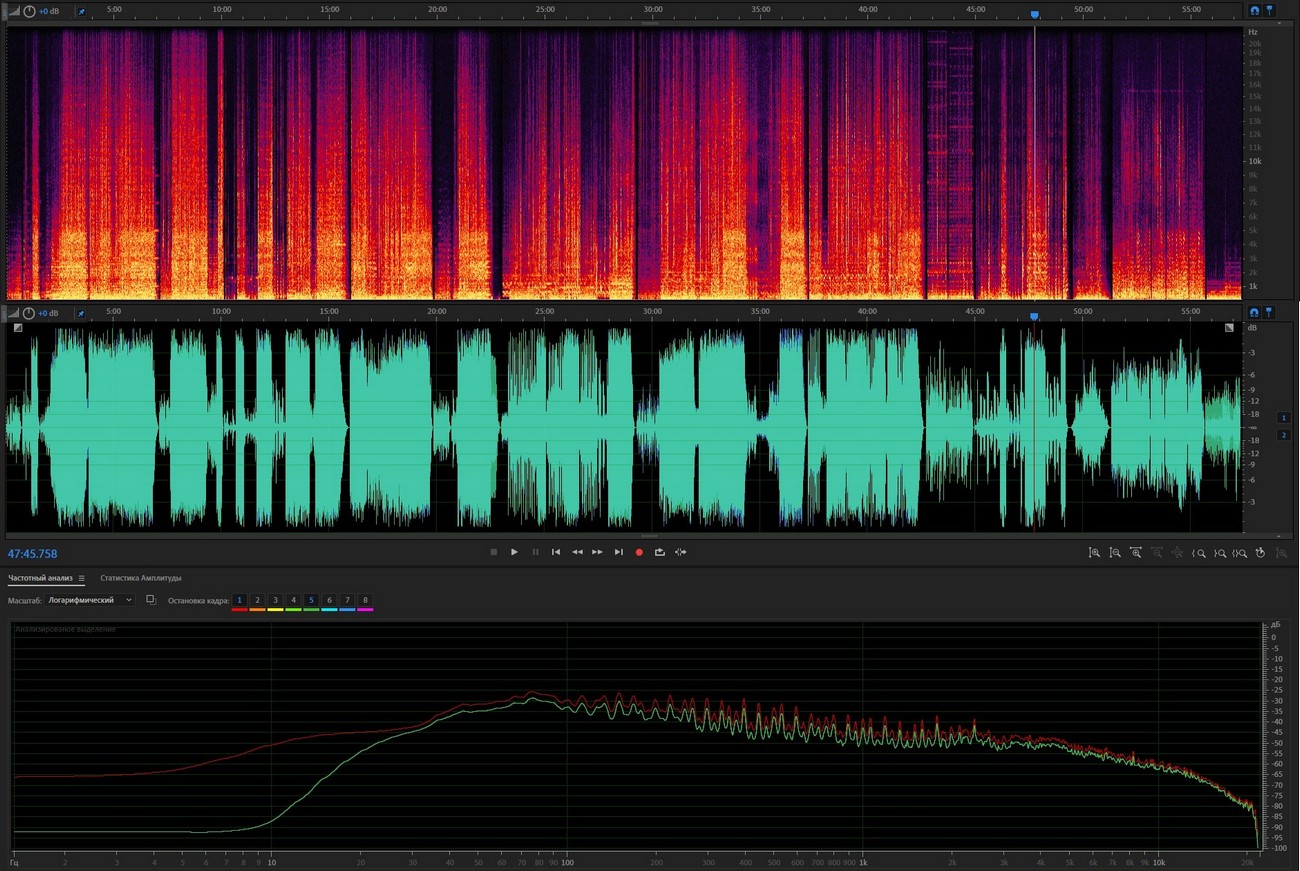This screenshot has width=1300, height=871.
Task: Click the current time display 47:45.758
Action: click(33, 553)
